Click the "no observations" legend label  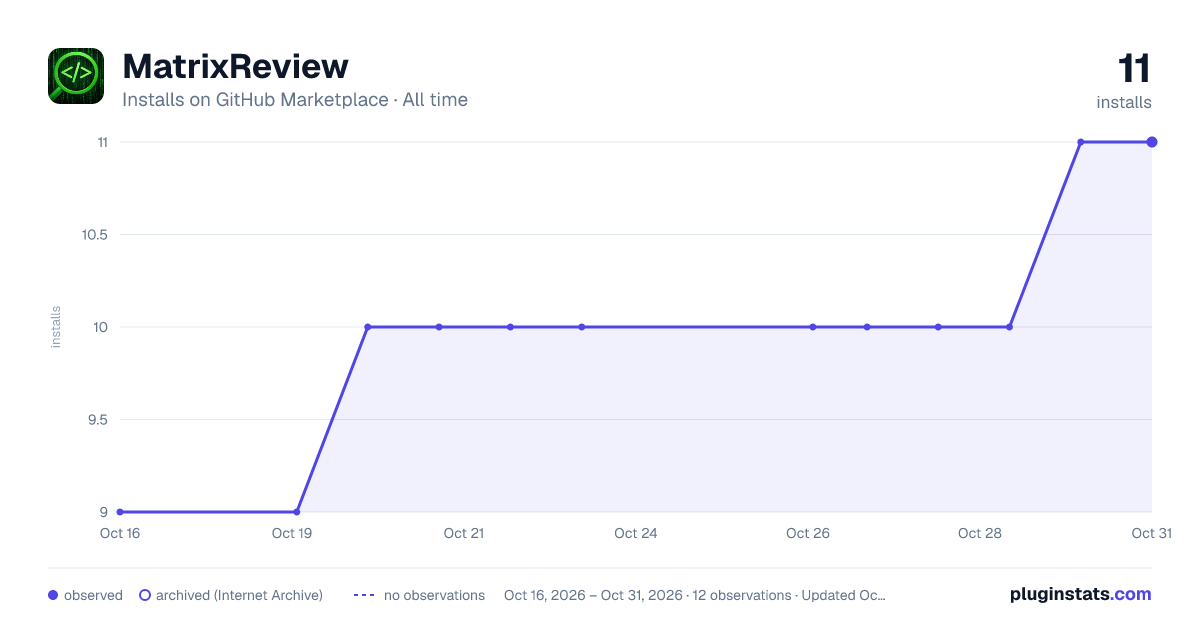(434, 595)
